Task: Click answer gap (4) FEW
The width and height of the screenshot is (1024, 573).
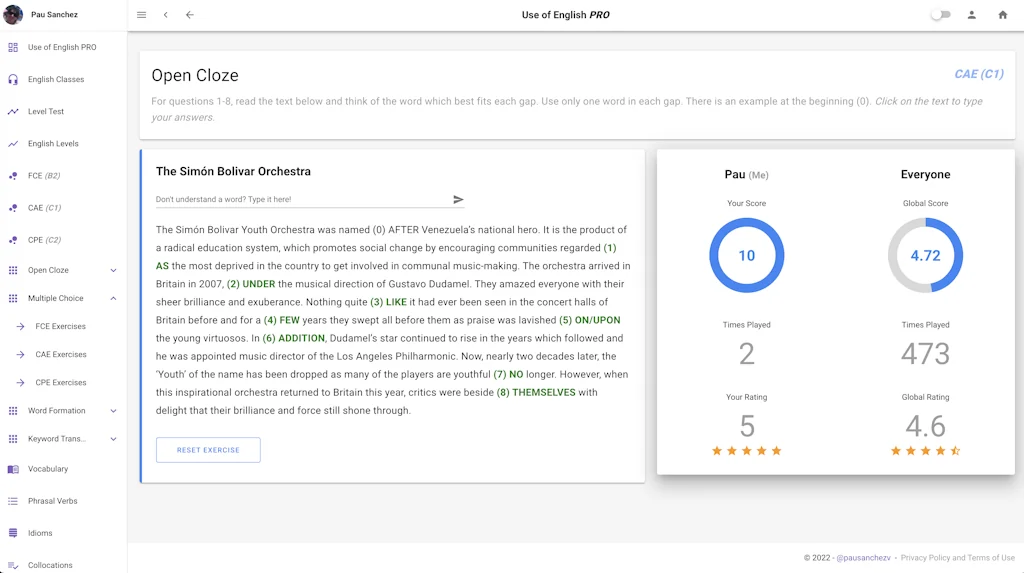Action: coord(281,320)
